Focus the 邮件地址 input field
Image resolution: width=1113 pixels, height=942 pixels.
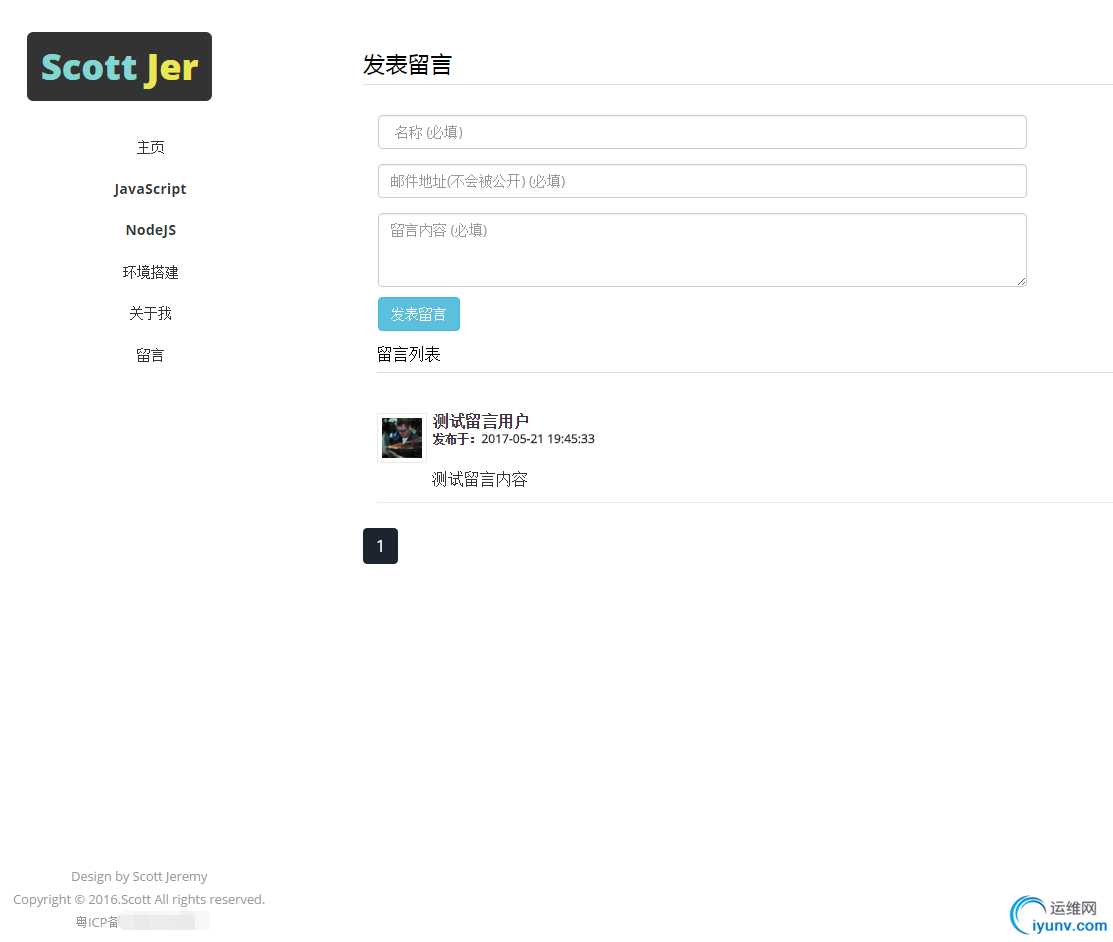click(x=702, y=181)
